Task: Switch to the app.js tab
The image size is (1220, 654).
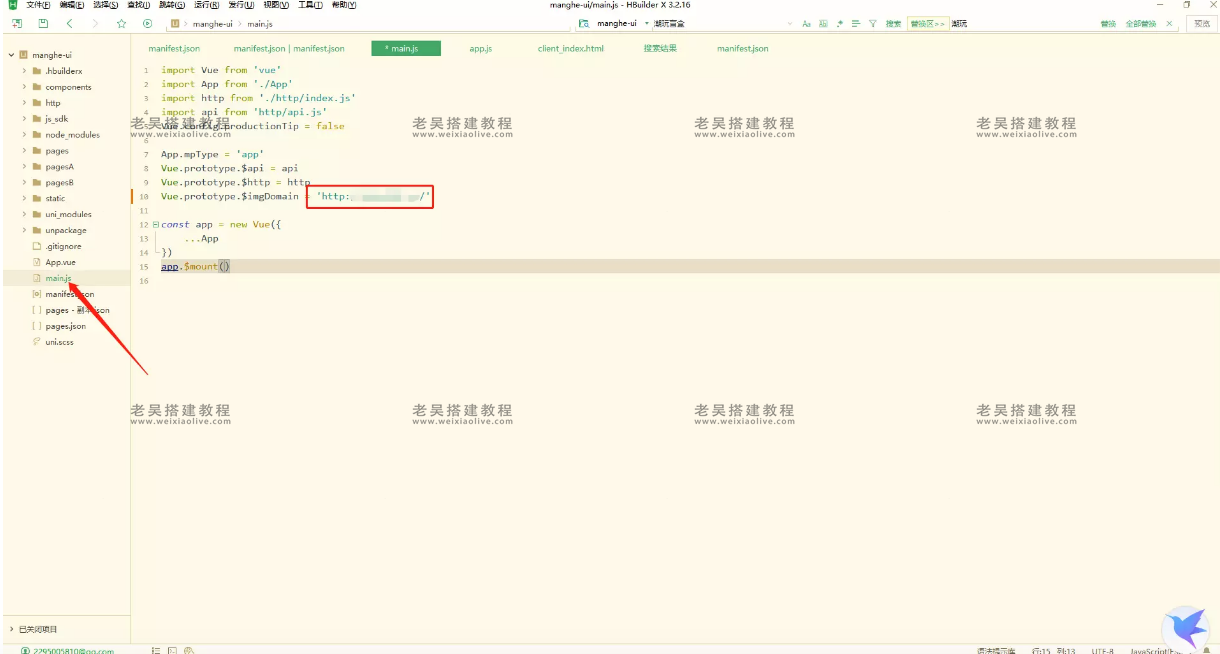Action: (480, 48)
